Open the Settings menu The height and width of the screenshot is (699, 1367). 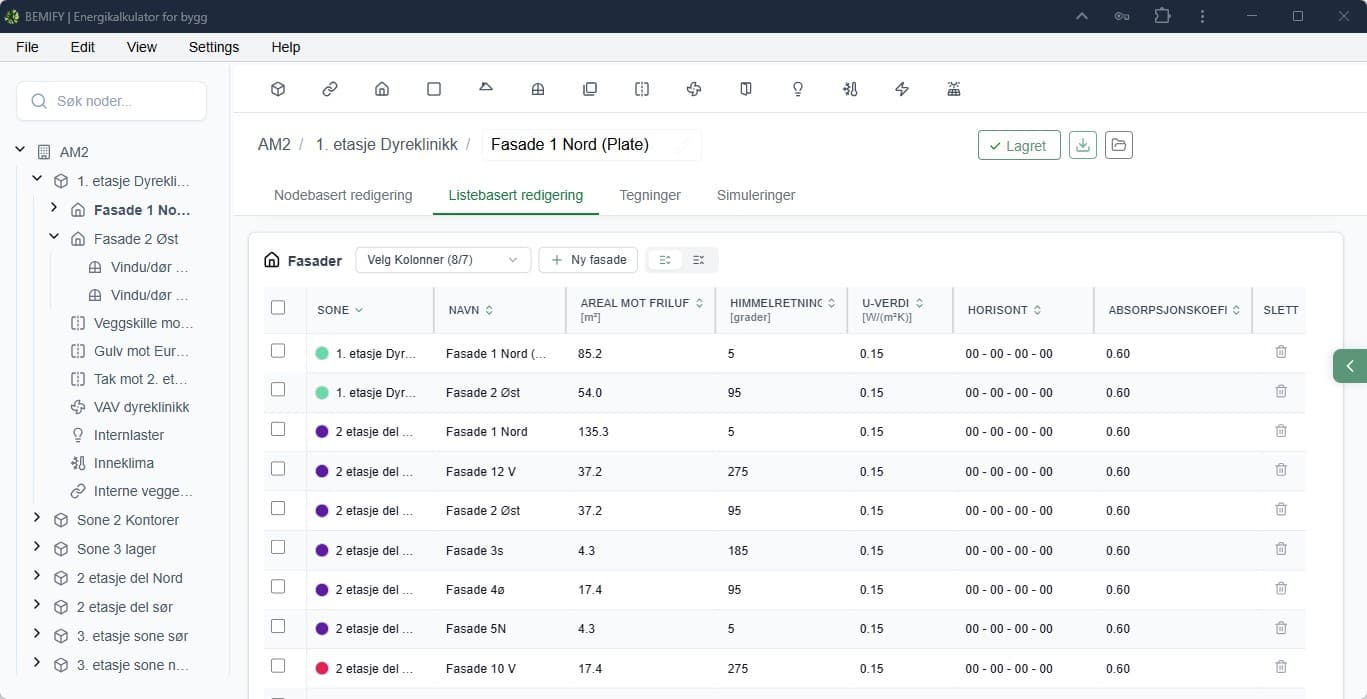(214, 47)
